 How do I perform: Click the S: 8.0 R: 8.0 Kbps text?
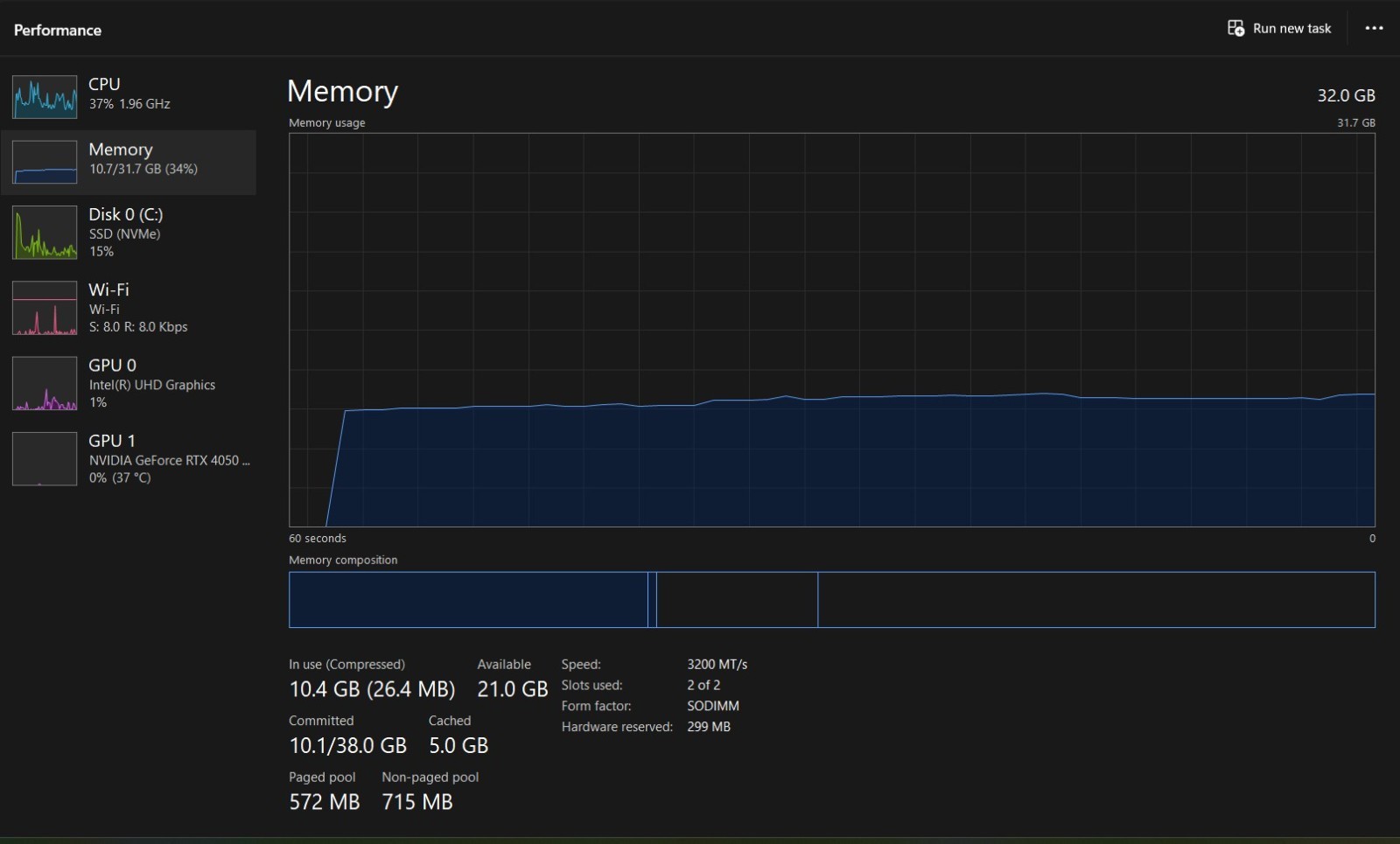pyautogui.click(x=138, y=327)
